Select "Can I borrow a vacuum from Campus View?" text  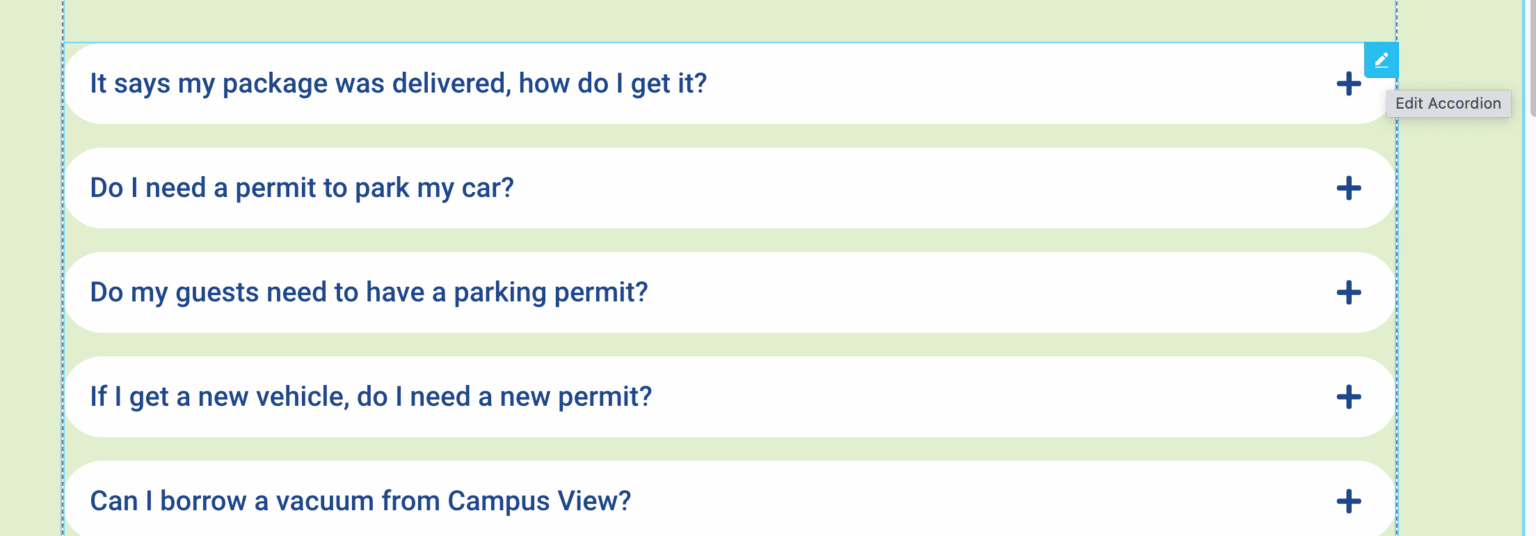coord(360,501)
